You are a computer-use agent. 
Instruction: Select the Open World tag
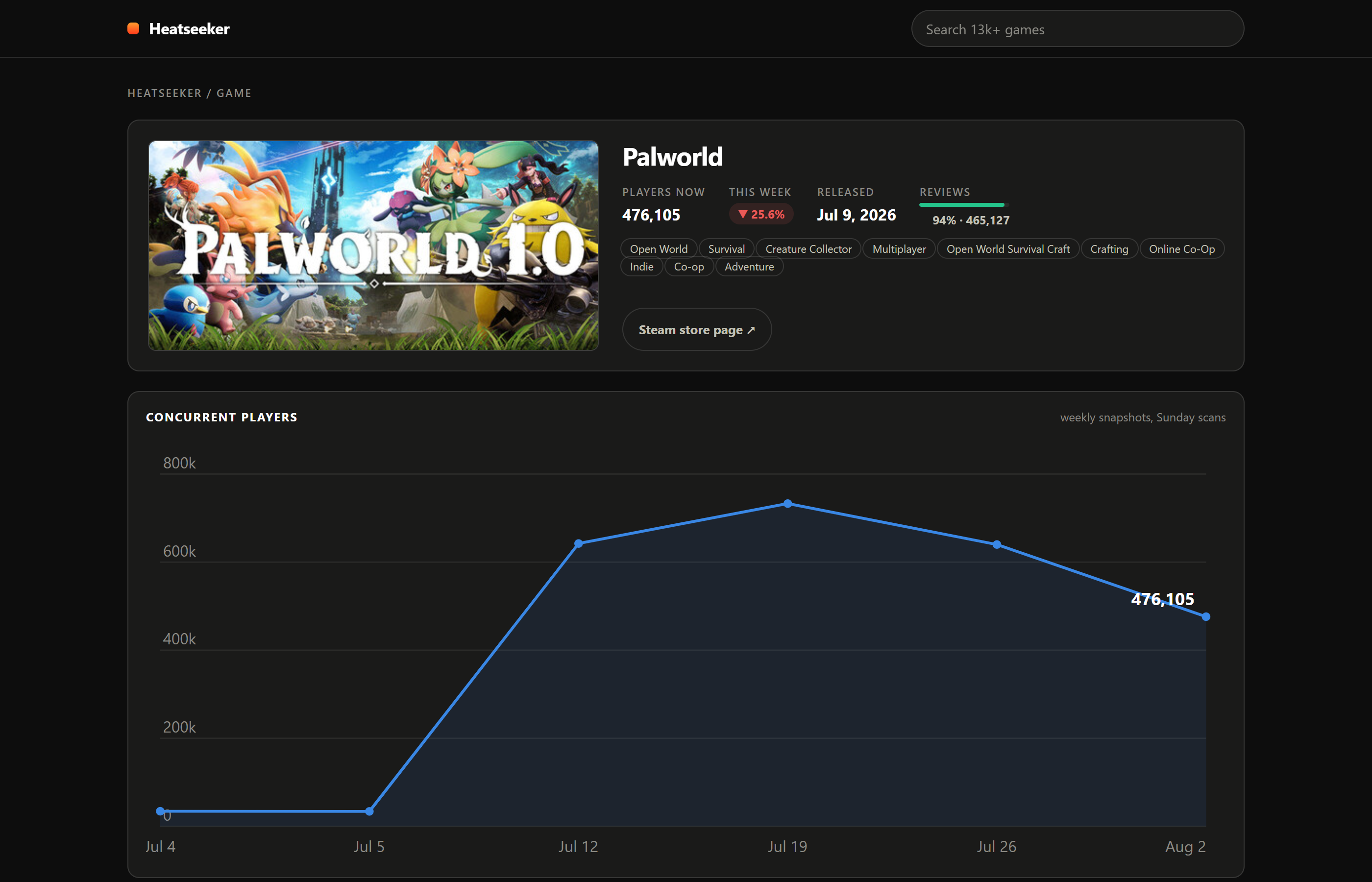[x=659, y=248]
